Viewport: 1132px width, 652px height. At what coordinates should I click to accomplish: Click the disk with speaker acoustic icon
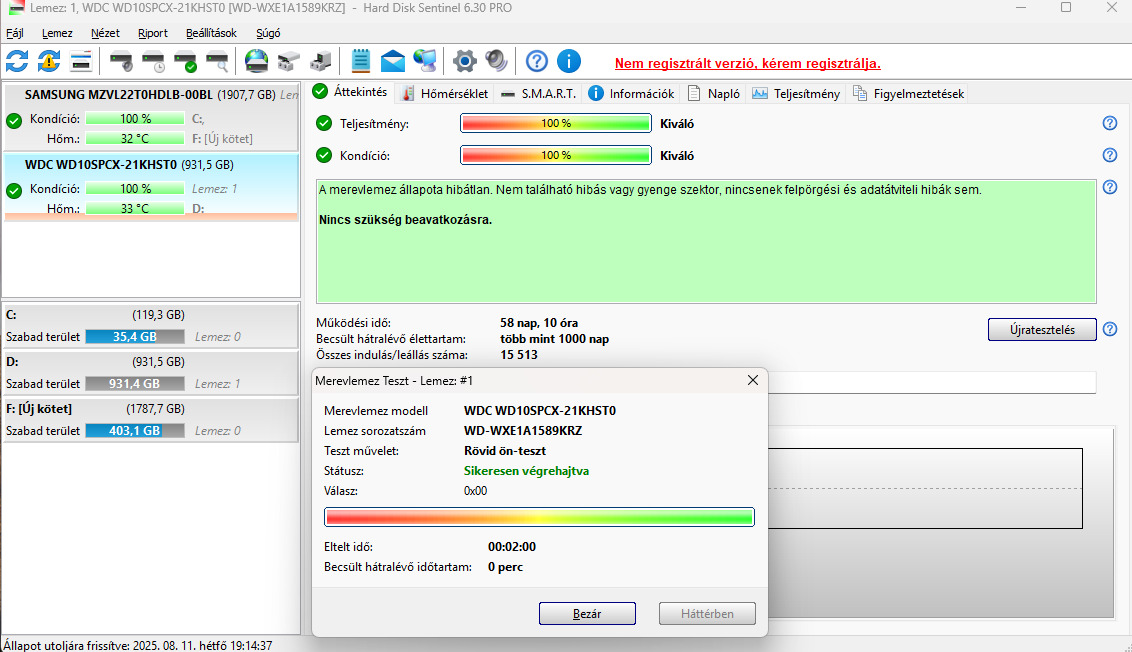tap(121, 61)
